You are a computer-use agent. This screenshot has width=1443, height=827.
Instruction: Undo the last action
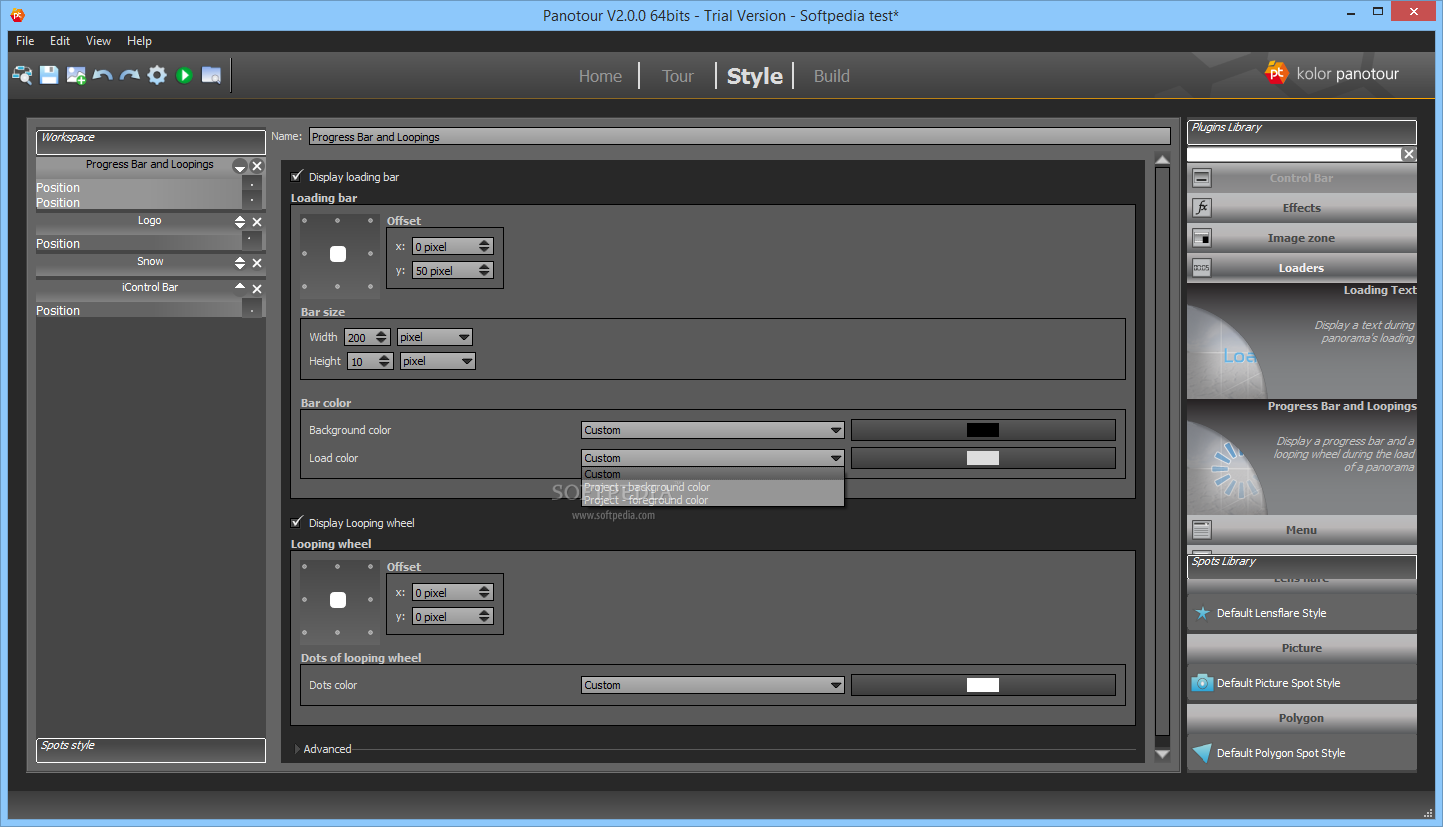tap(103, 75)
